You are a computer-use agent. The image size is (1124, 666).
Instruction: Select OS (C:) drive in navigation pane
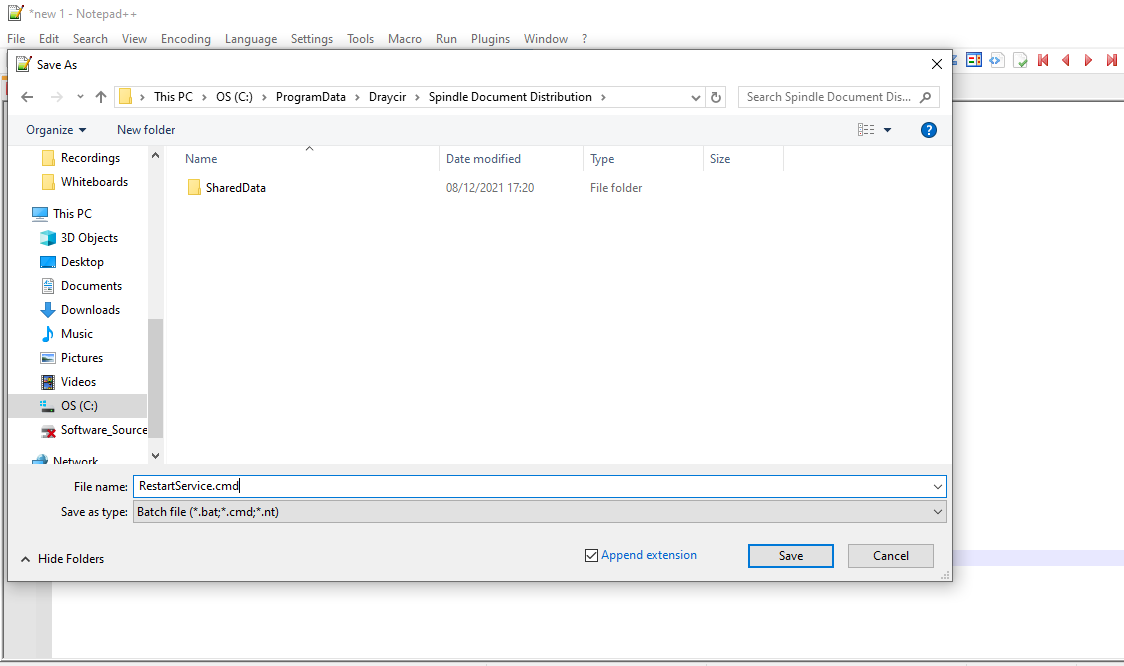point(77,406)
